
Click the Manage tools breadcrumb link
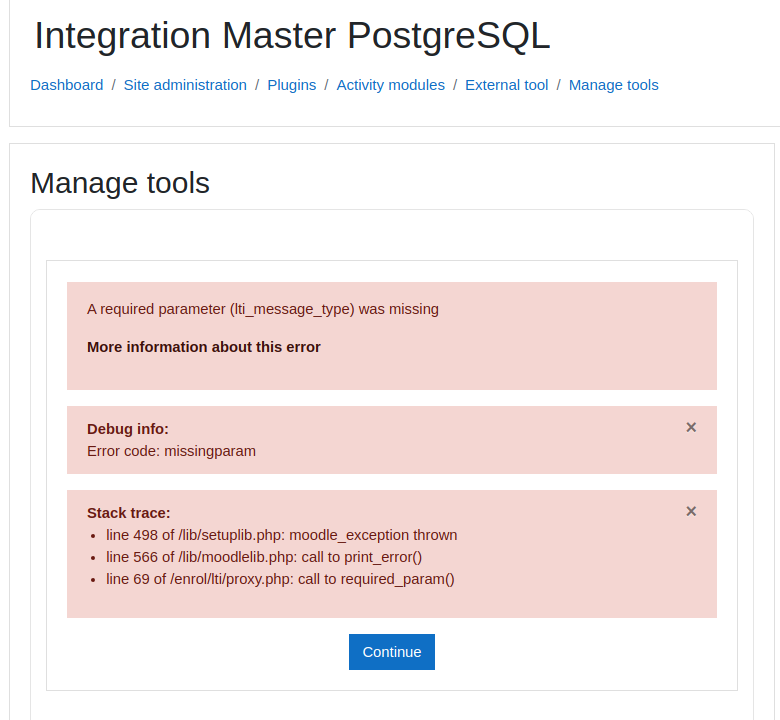(x=613, y=85)
